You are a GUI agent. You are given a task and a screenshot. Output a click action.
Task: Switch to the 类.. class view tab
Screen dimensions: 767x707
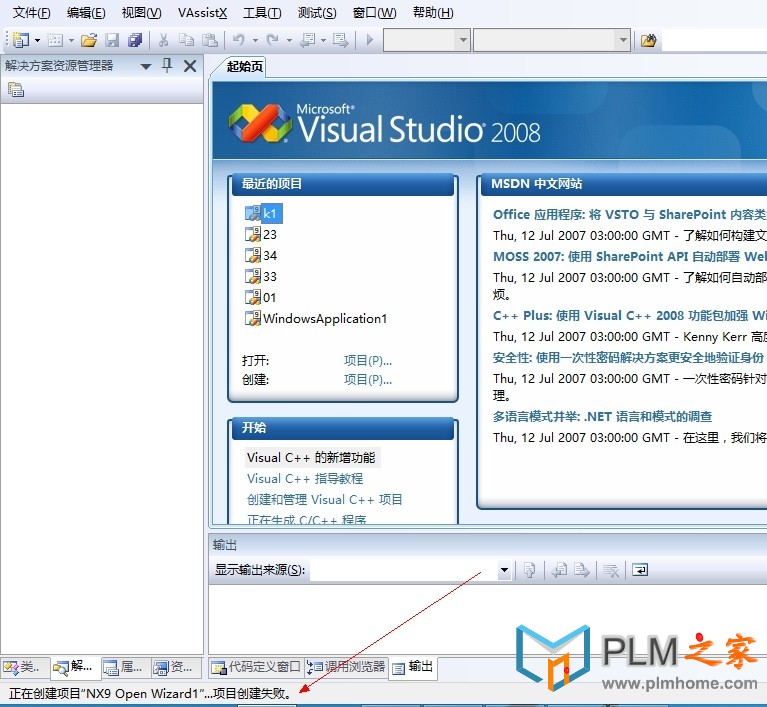pos(23,667)
